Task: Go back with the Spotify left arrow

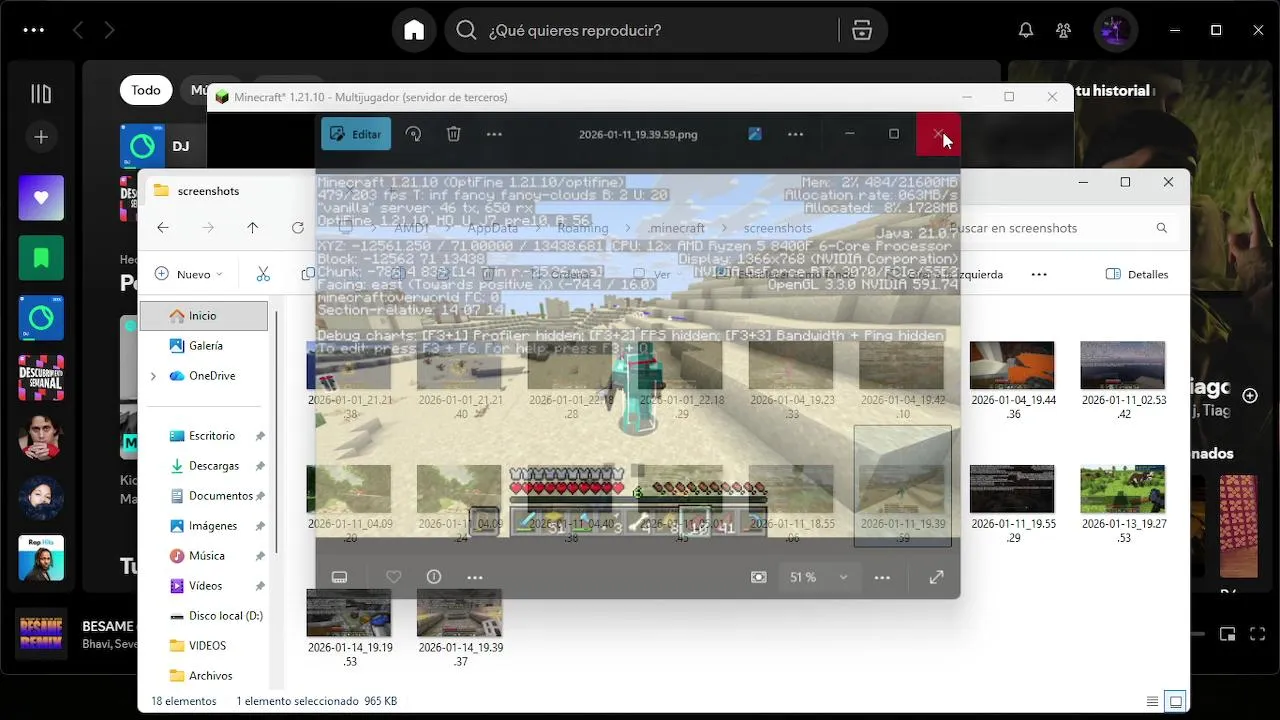Action: 78,30
